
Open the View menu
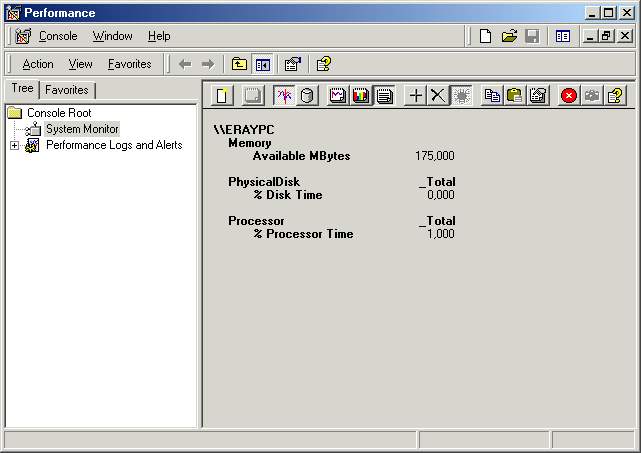click(x=81, y=64)
